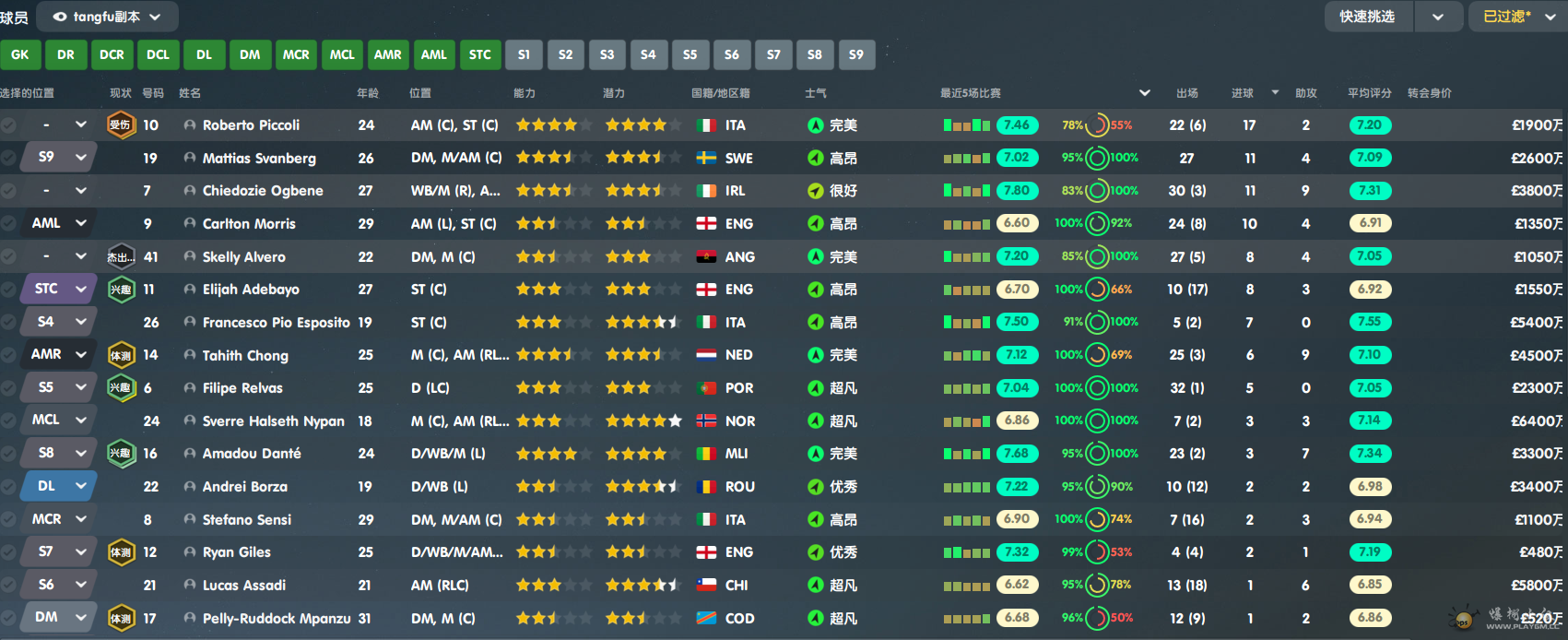
Task: Click Tahith Chong's fitness test status icon
Action: (121, 355)
